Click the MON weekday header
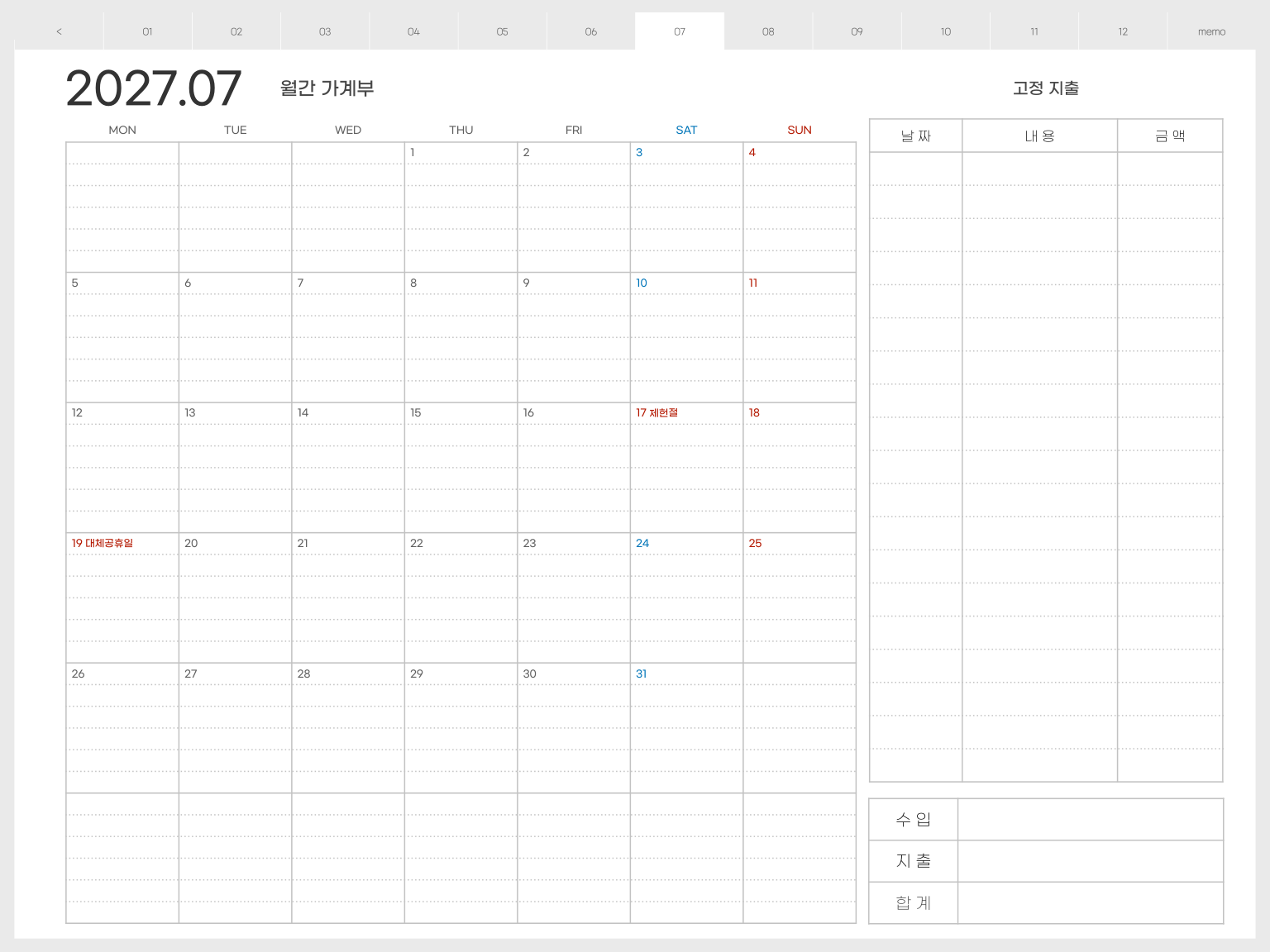This screenshot has width=1270, height=952. click(x=122, y=130)
